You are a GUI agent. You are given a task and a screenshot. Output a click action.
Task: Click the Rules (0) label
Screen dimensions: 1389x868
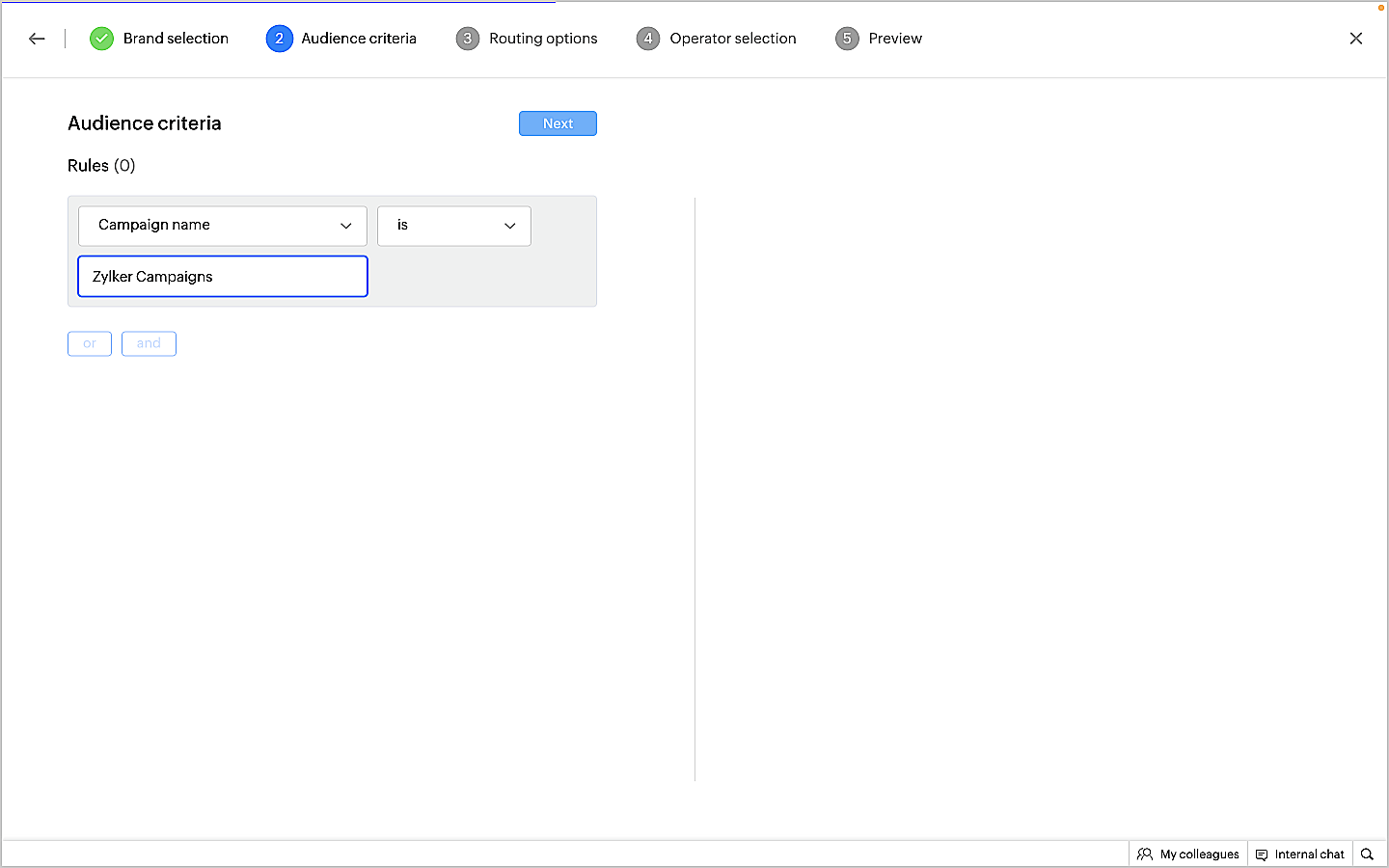click(101, 166)
